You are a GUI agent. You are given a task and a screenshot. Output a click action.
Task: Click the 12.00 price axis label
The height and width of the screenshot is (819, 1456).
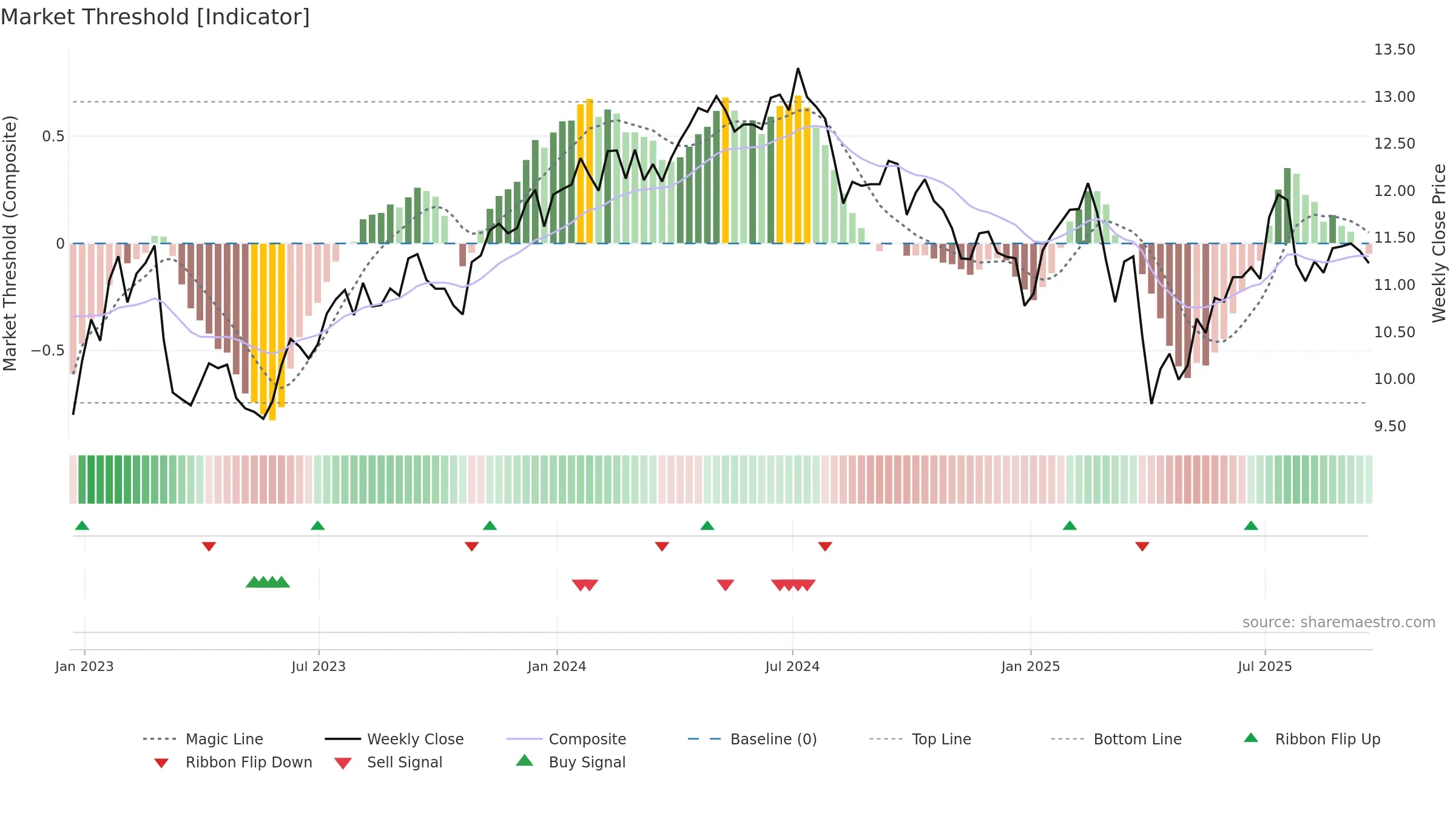point(1395,191)
